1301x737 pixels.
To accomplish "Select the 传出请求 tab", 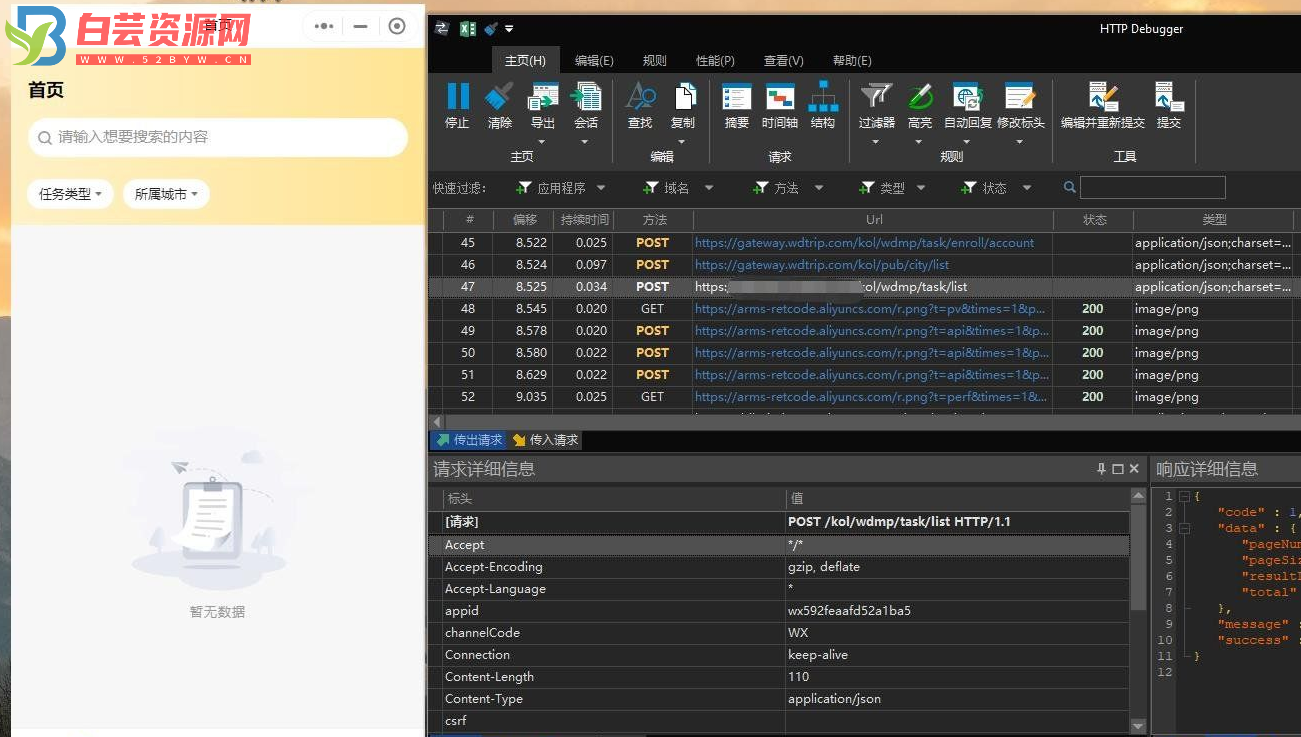I will coord(468,440).
